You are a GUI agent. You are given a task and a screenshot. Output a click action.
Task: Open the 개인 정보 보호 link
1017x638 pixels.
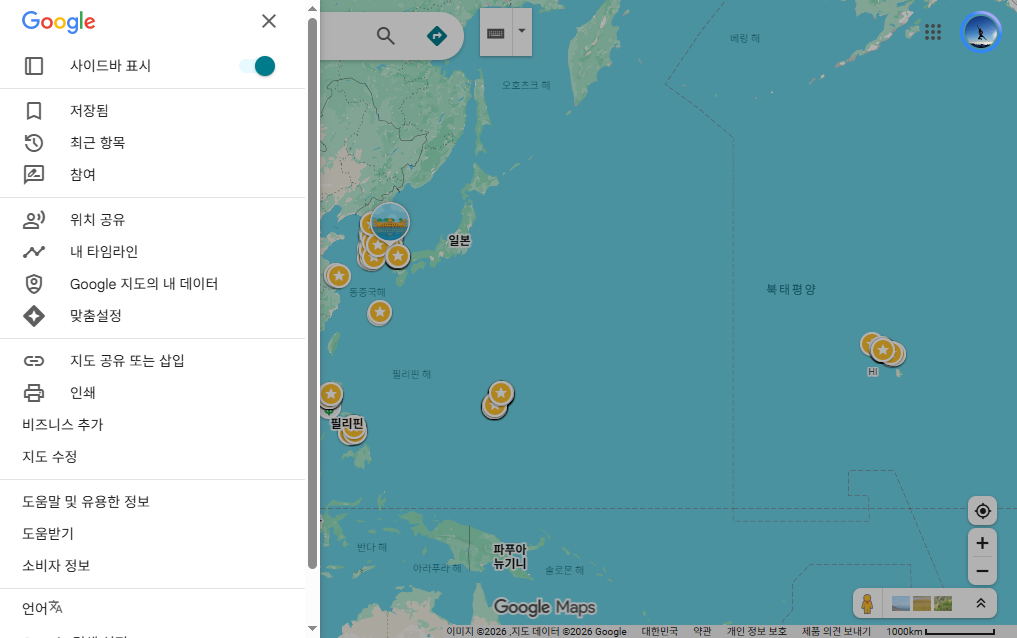756,631
